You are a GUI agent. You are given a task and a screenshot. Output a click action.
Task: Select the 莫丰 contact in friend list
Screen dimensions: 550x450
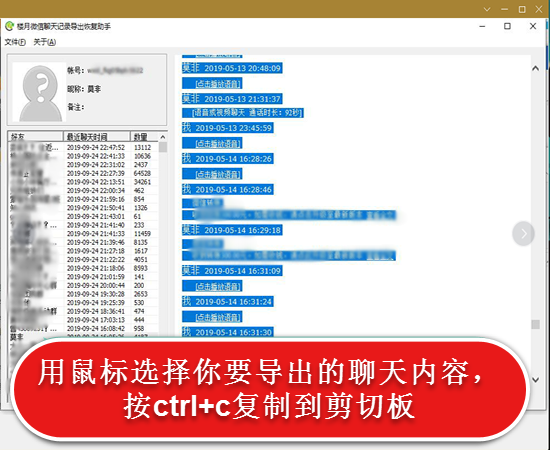(x=17, y=337)
